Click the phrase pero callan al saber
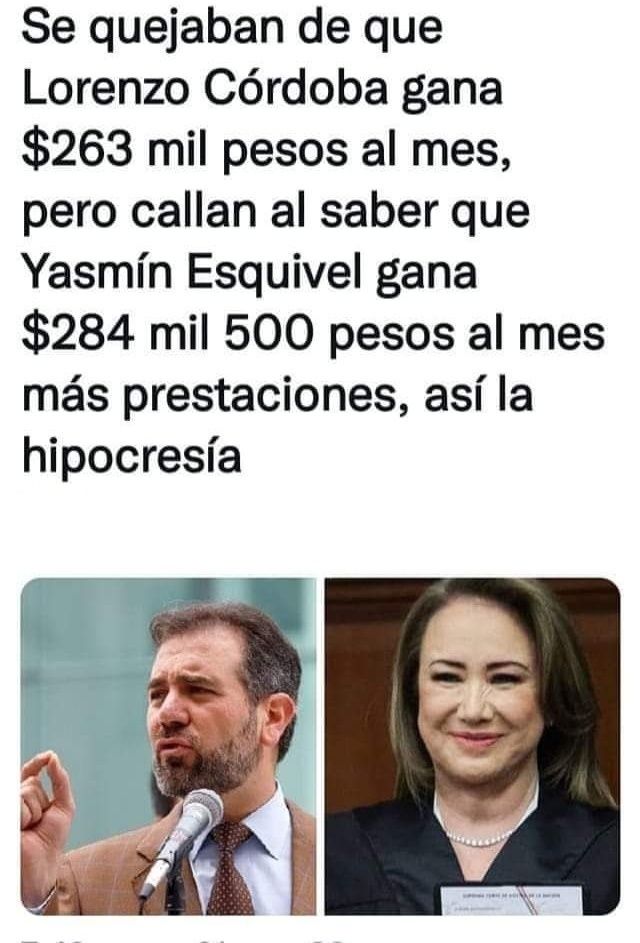The height and width of the screenshot is (943, 640). click(x=230, y=211)
